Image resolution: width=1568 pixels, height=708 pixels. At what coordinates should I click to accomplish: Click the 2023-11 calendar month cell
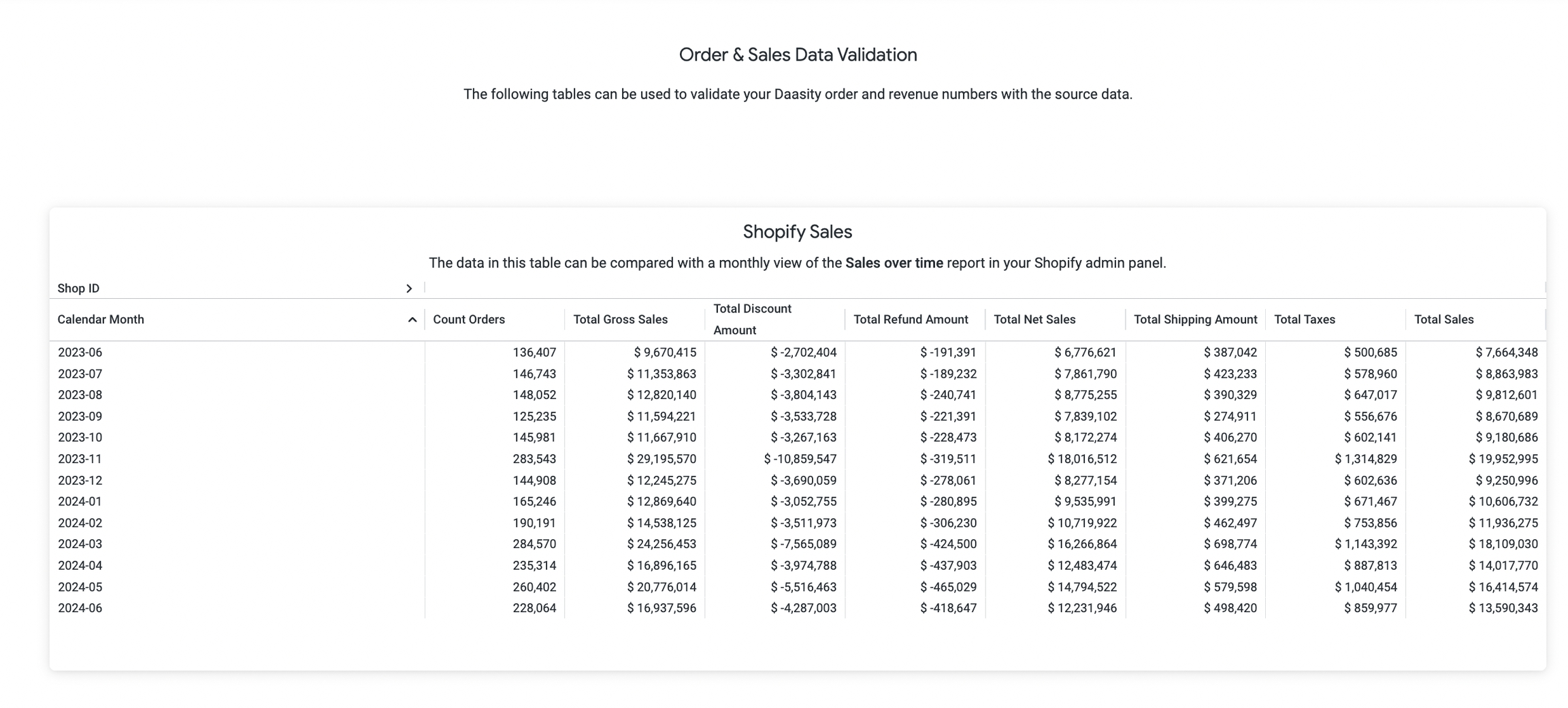tap(80, 460)
